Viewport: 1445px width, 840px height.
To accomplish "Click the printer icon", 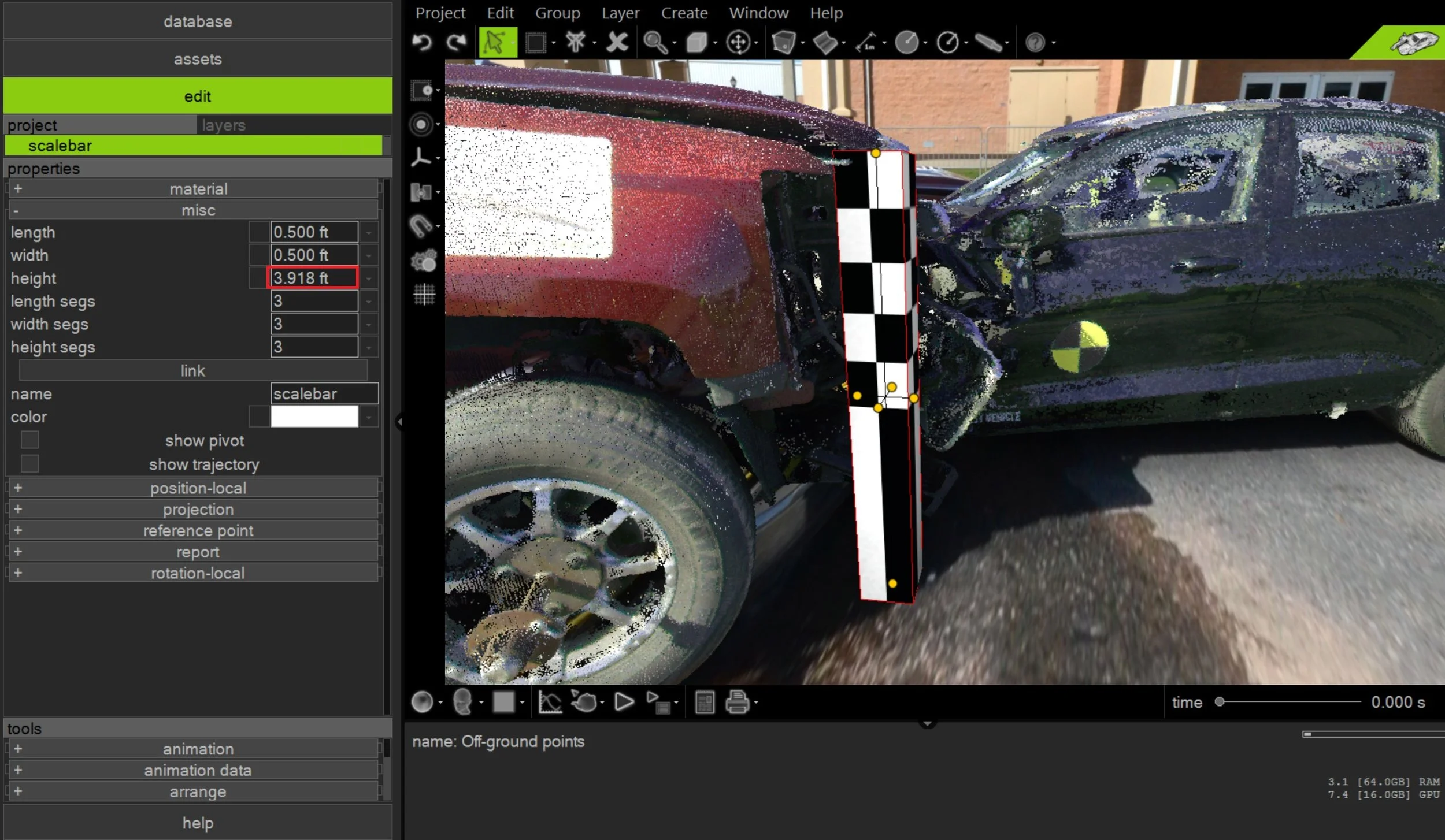I will click(738, 703).
